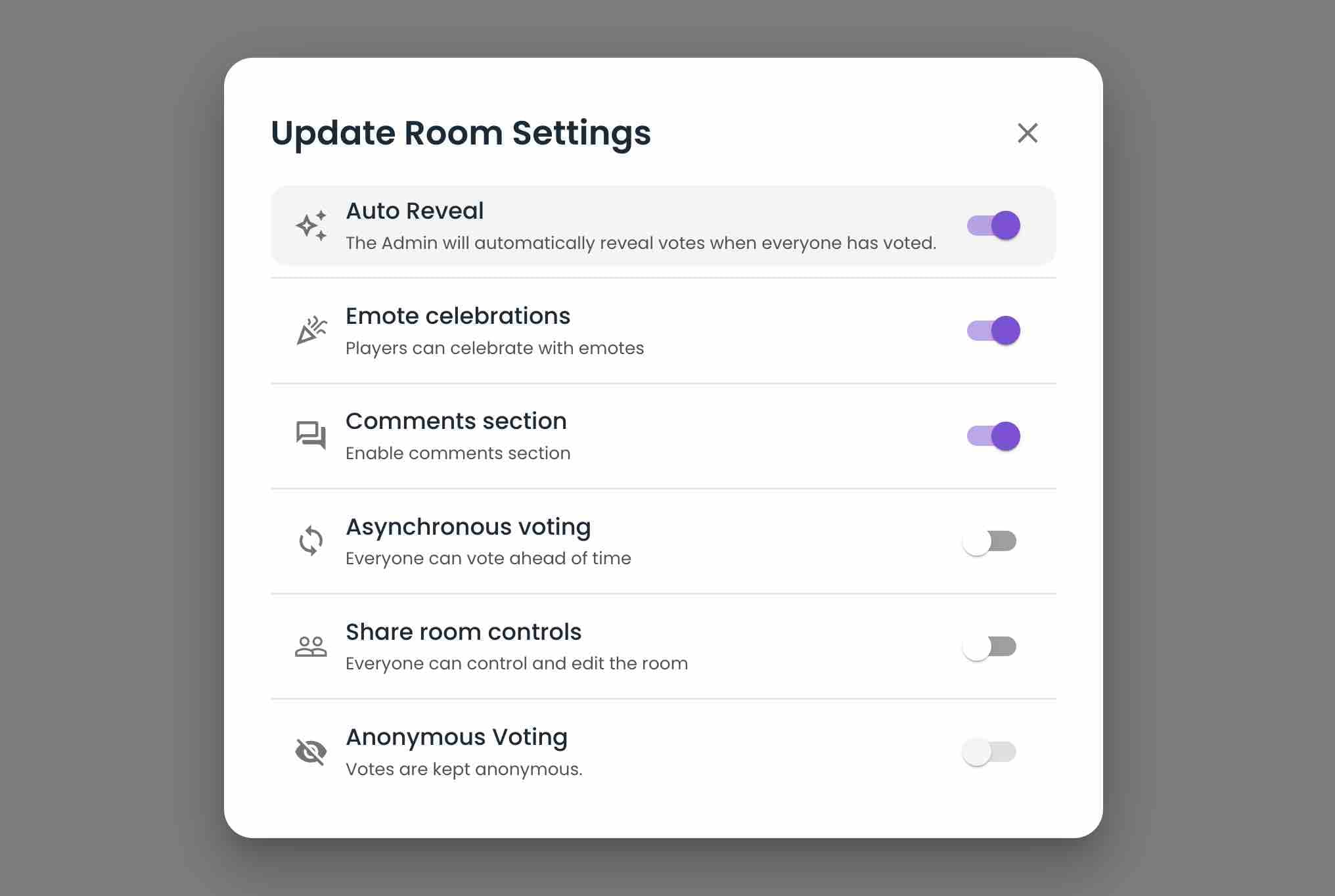Viewport: 1335px width, 896px height.
Task: Click the Comments section heading text
Action: click(x=456, y=421)
